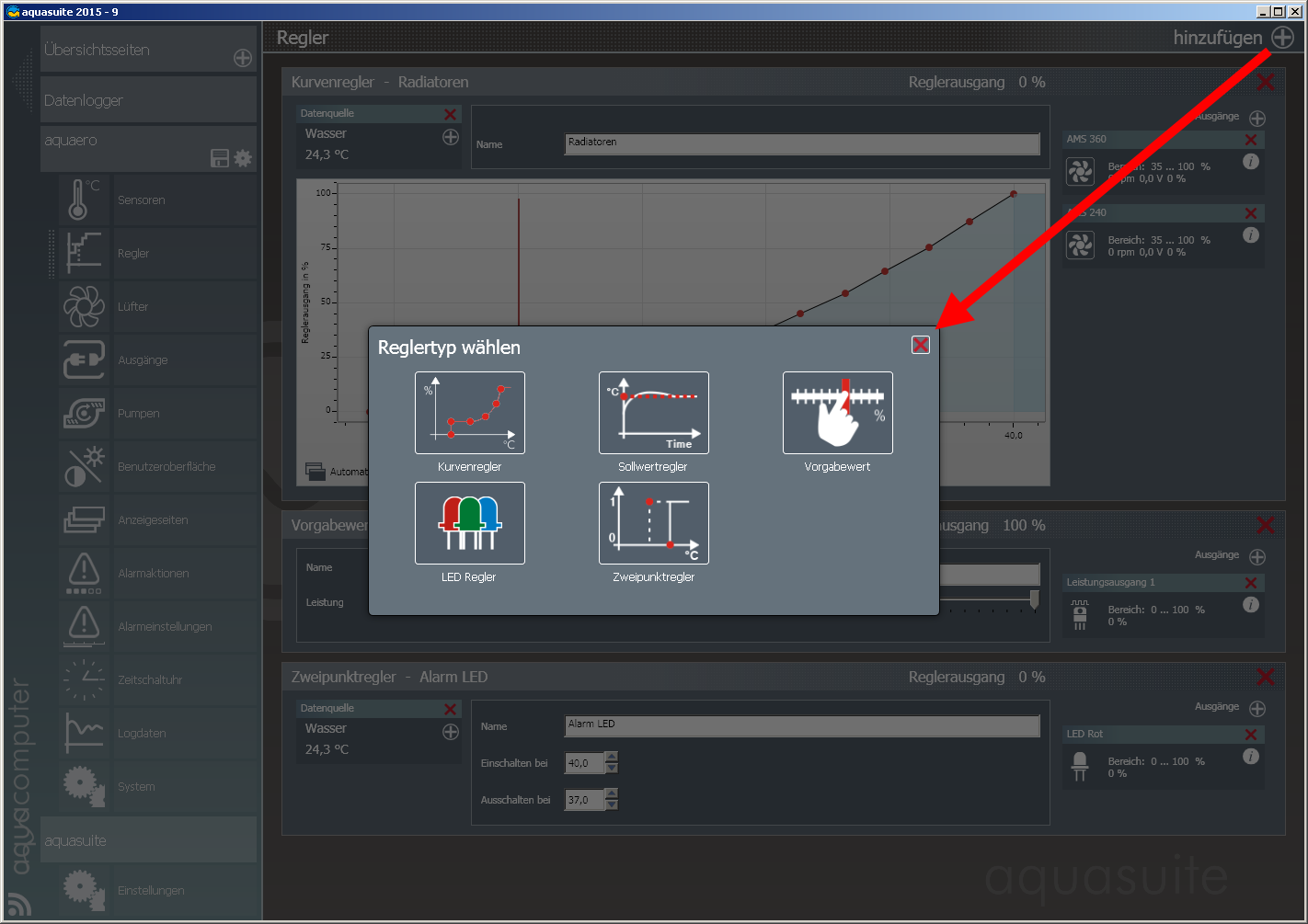Remove the AMS 360 output

pos(1250,140)
